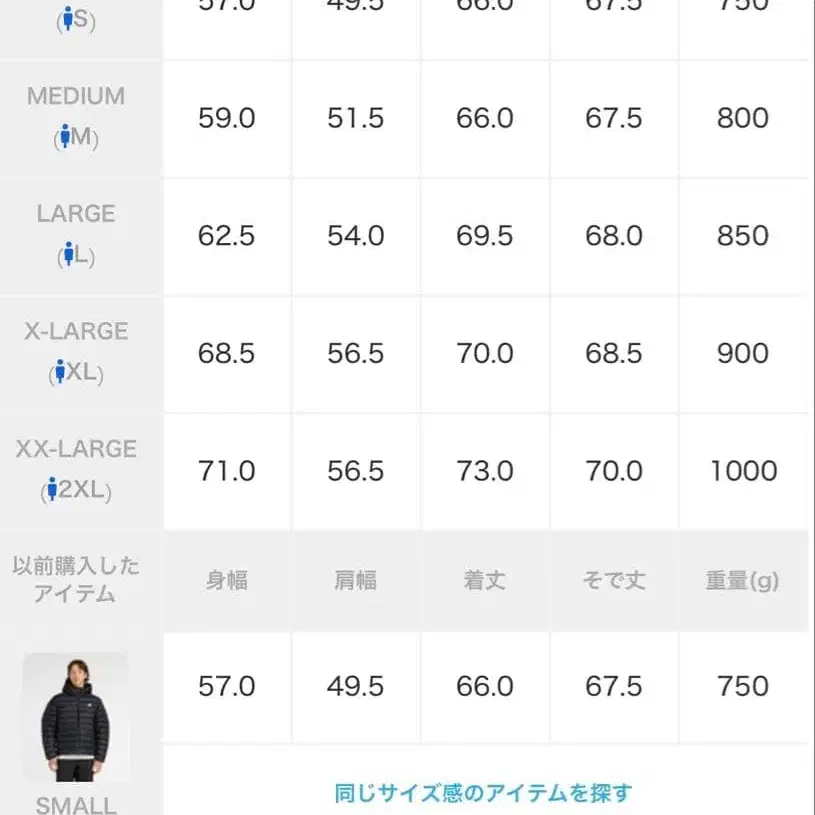
Task: Select the 着丈 column header
Action: pos(484,580)
